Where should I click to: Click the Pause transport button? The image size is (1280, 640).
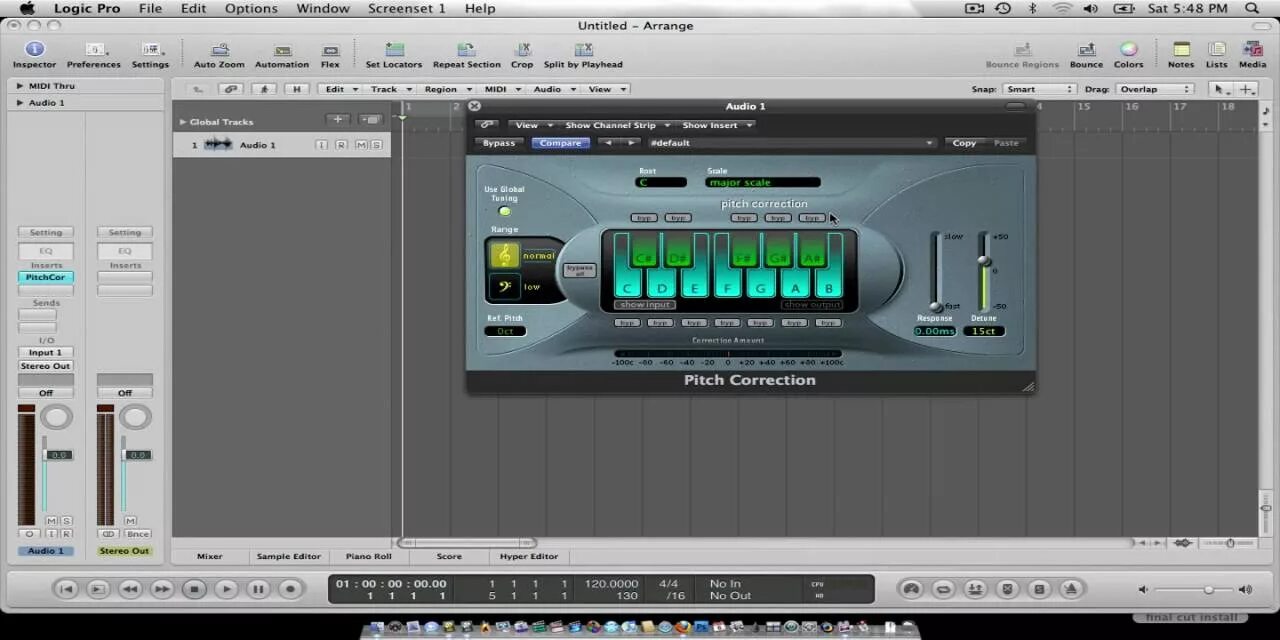tap(258, 589)
